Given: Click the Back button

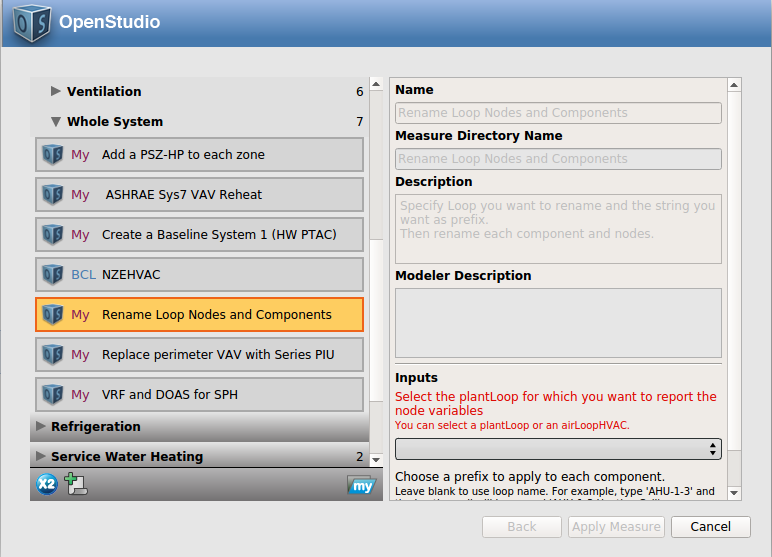Looking at the screenshot, I should 522,527.
